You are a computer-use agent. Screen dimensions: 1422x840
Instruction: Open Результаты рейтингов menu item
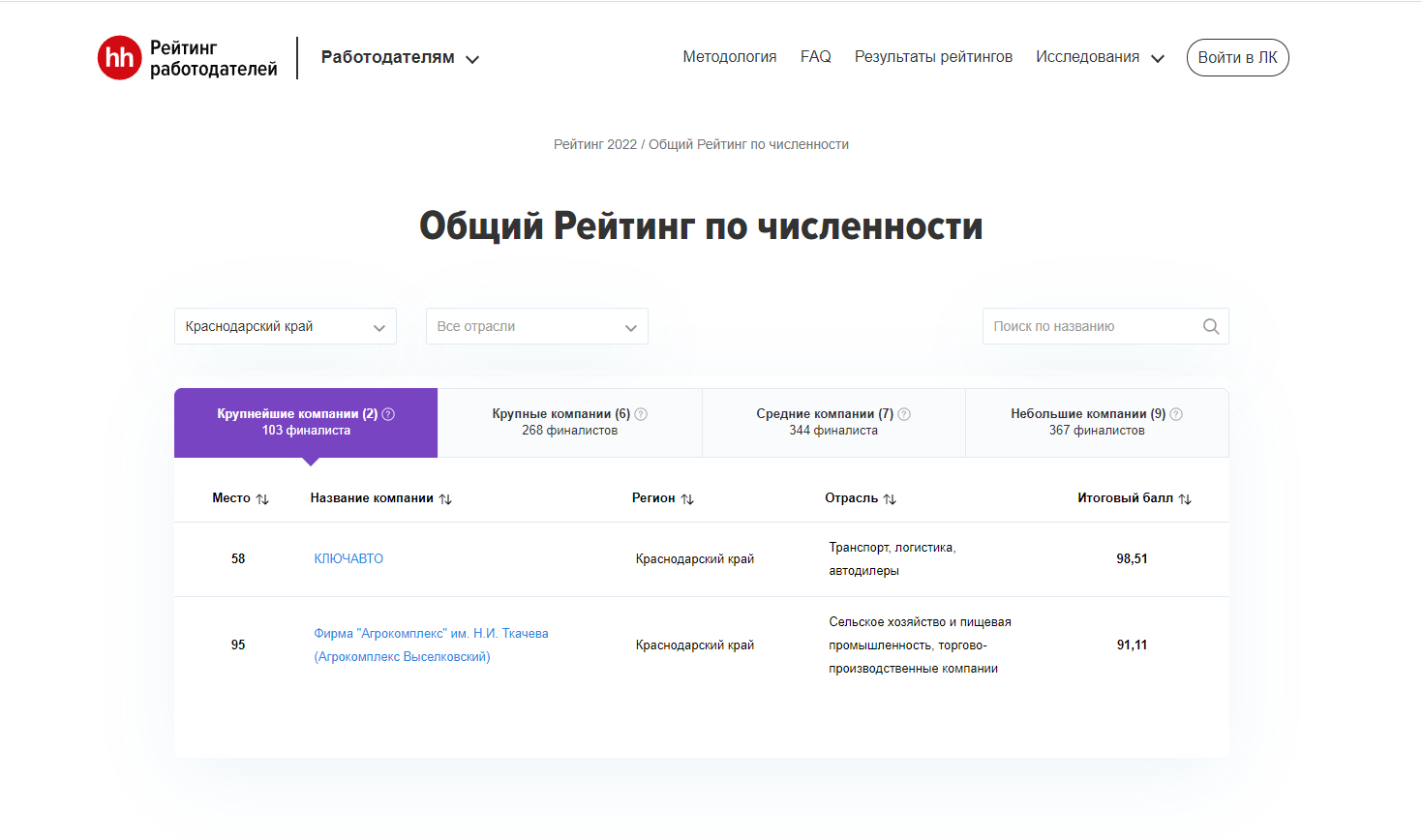[933, 57]
